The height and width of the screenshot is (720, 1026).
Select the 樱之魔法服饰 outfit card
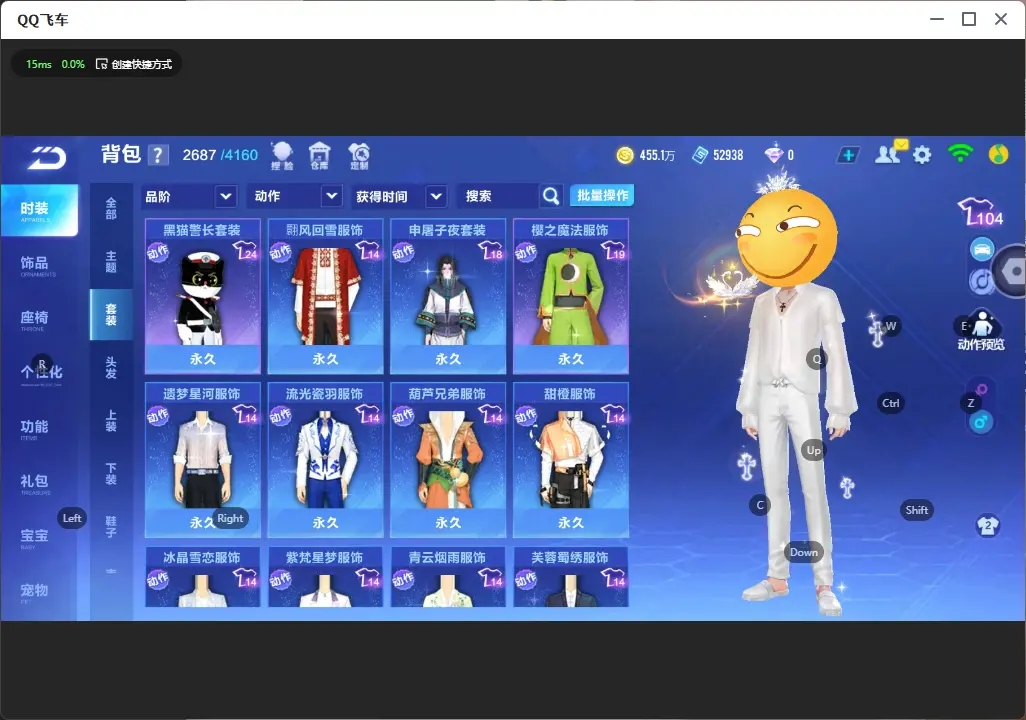point(571,297)
